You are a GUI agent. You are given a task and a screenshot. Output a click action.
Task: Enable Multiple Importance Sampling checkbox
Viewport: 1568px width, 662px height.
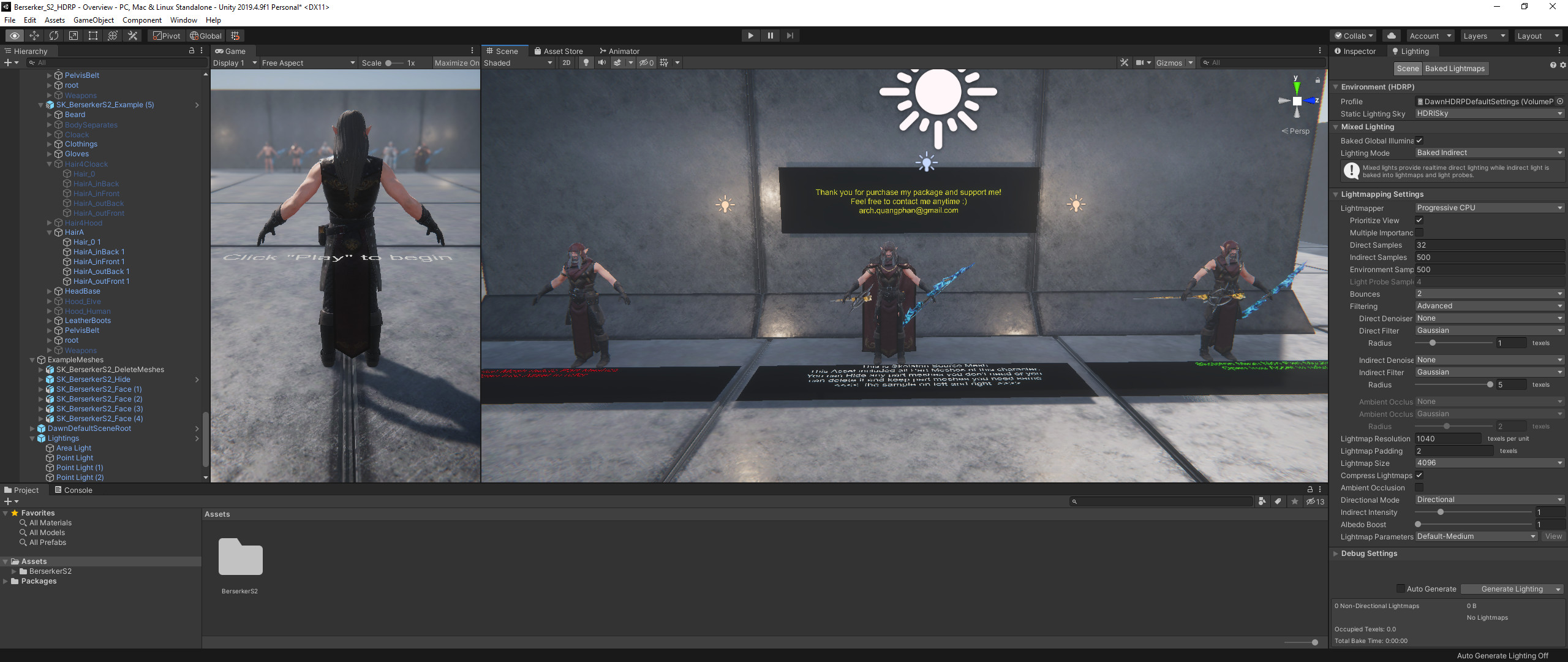tap(1419, 232)
